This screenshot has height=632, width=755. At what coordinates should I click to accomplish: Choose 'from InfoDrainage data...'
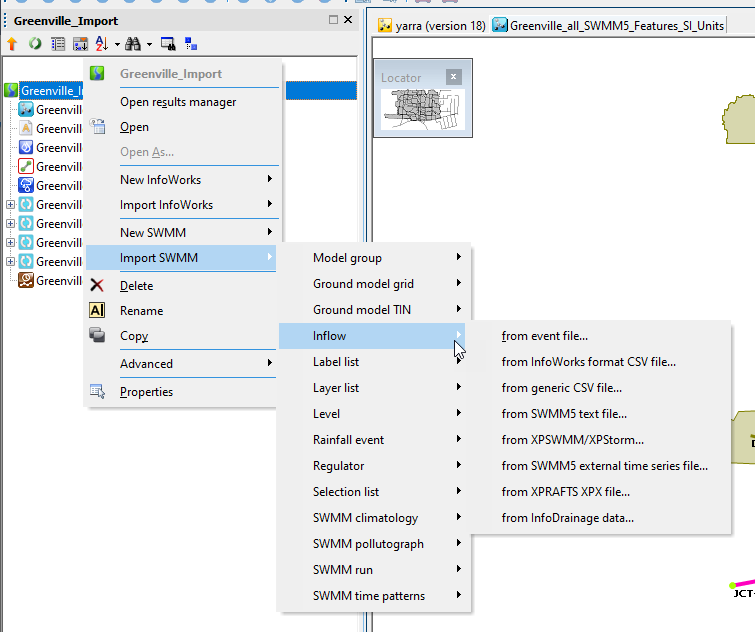(x=600, y=518)
